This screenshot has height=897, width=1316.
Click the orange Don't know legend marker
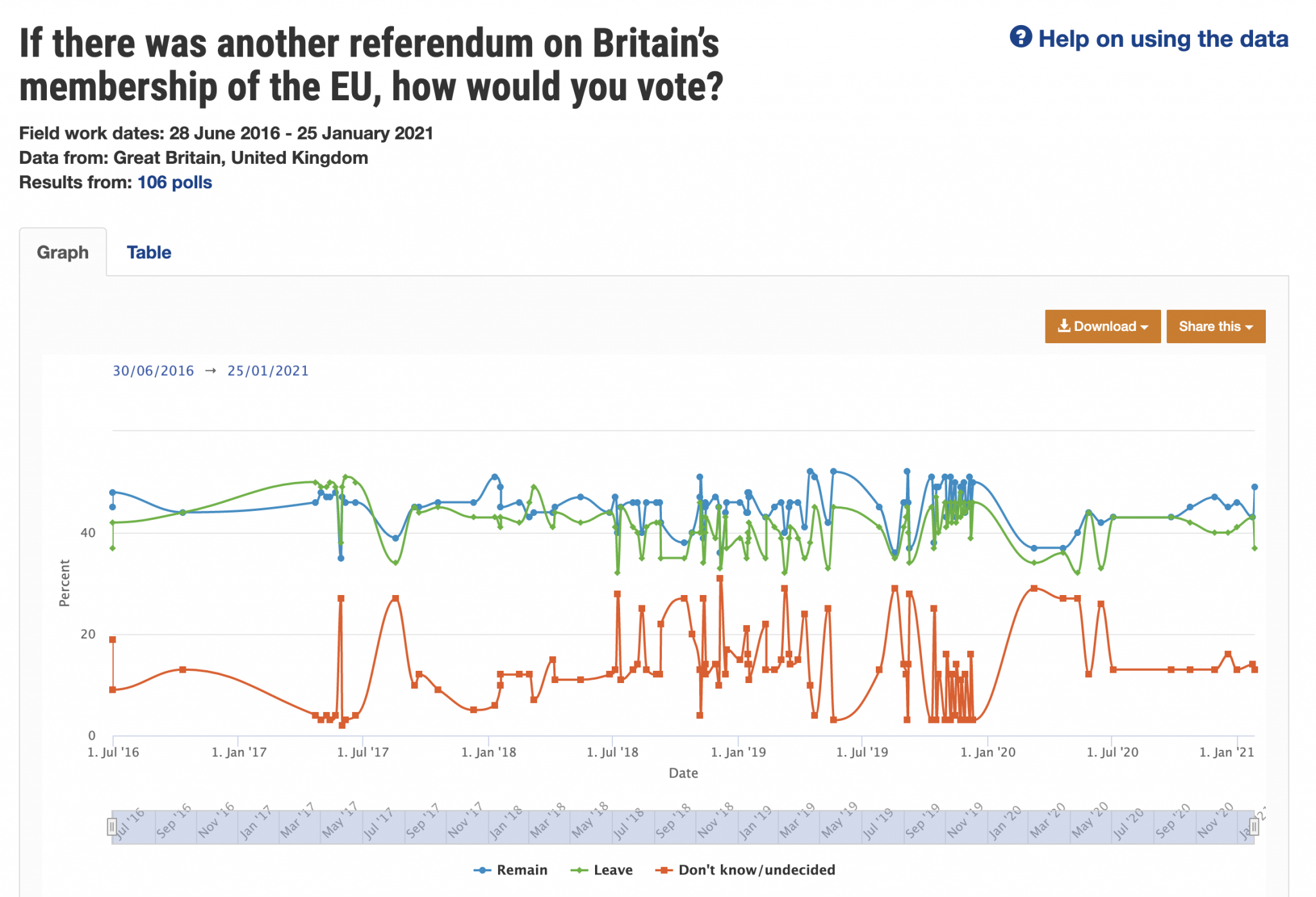664,869
